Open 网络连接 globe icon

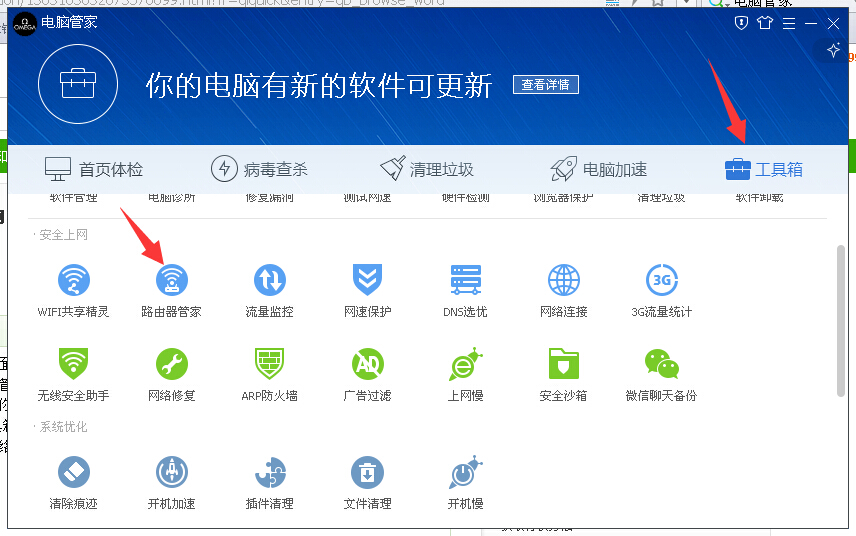[x=563, y=281]
